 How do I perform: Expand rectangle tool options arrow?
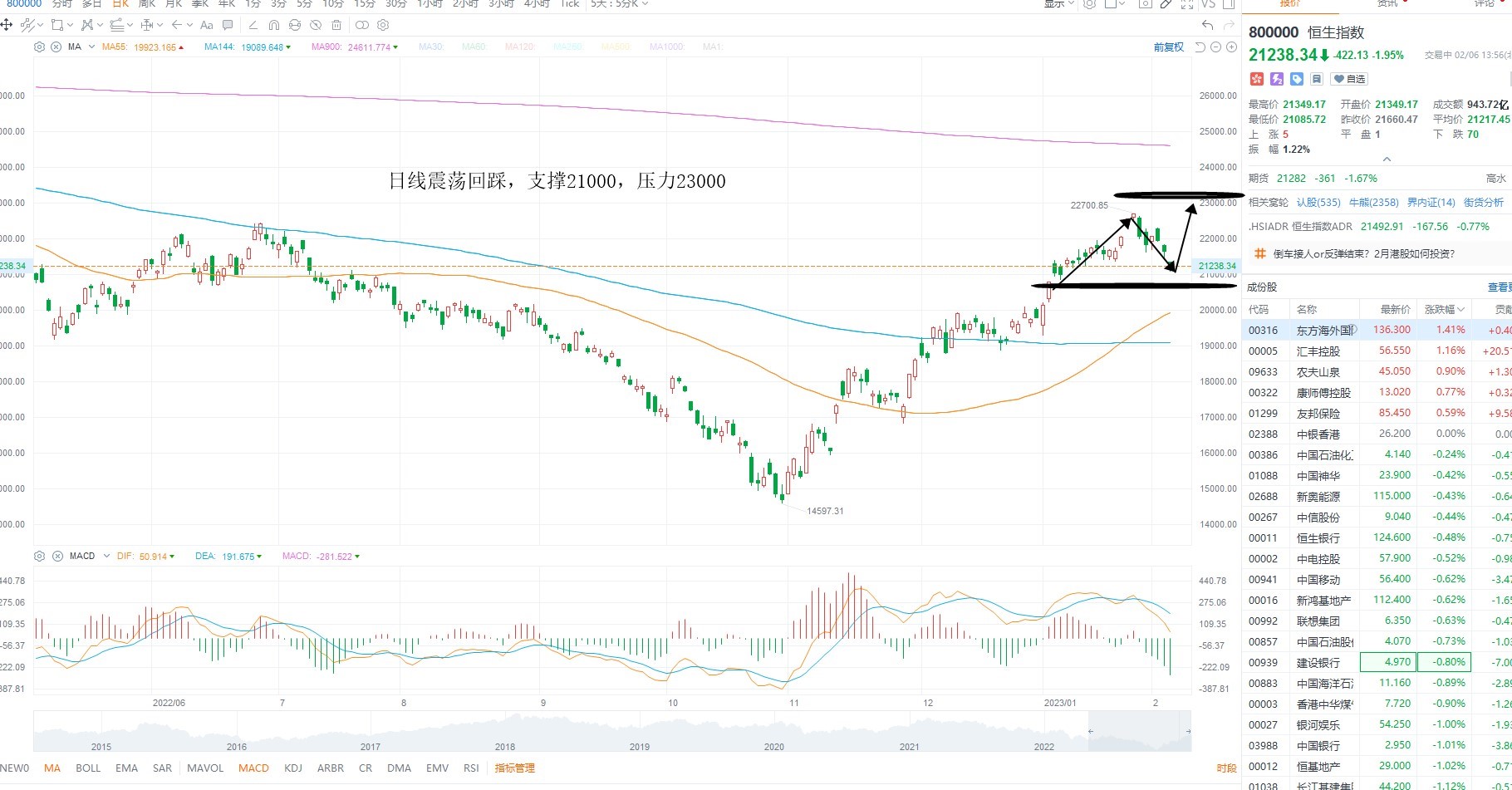coord(70,26)
